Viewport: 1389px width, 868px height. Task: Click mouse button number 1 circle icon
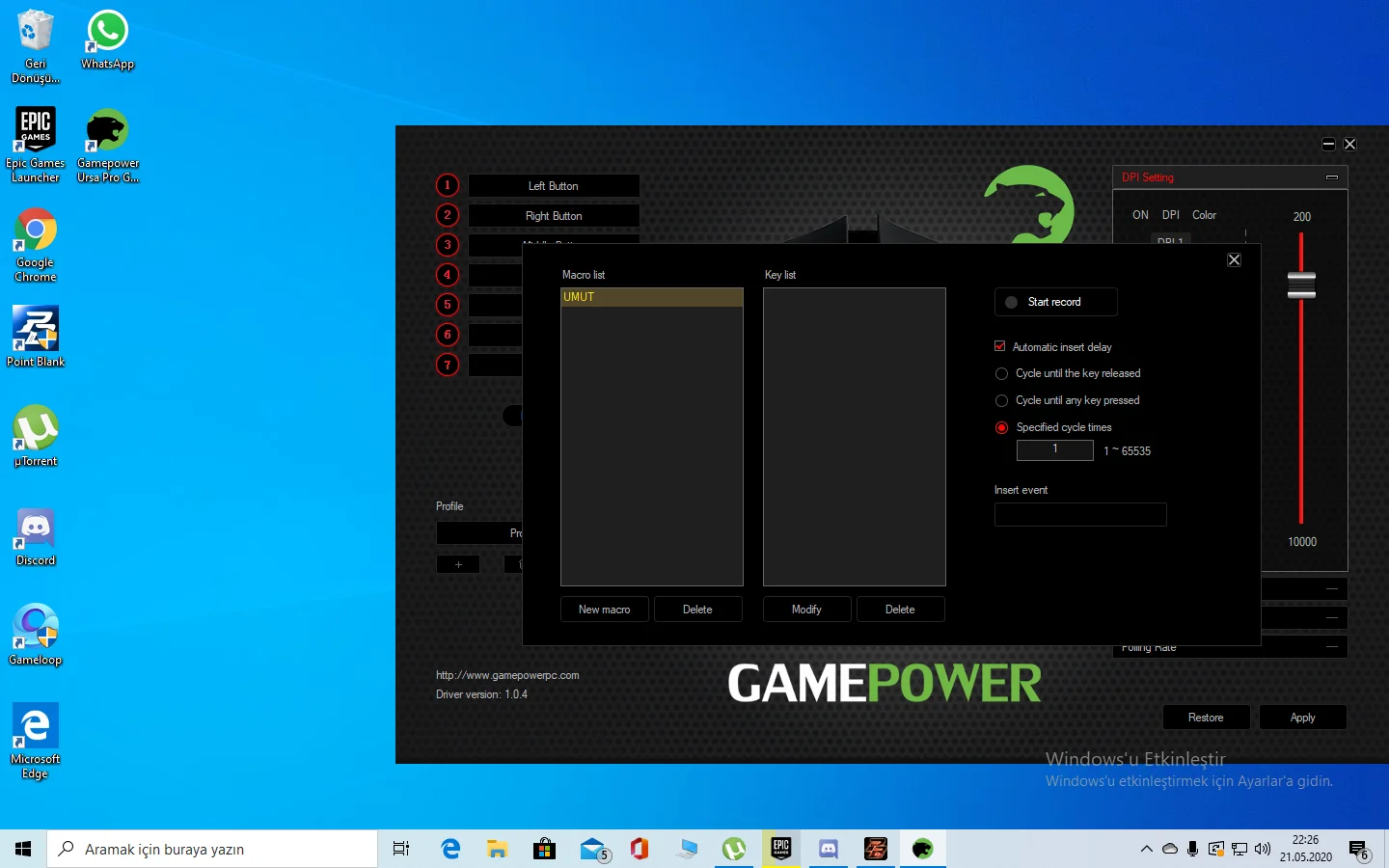pyautogui.click(x=448, y=185)
